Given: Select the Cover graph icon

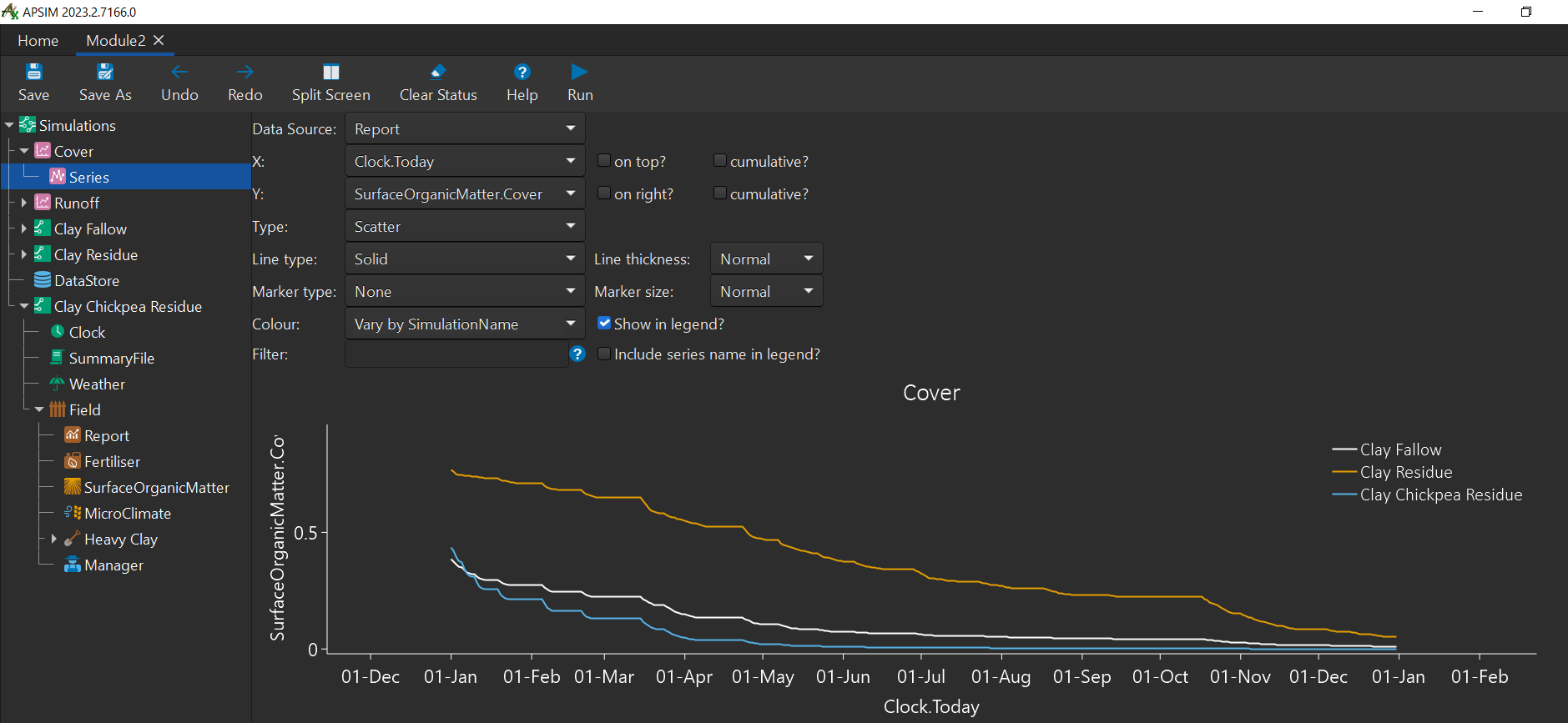Looking at the screenshot, I should tap(43, 151).
